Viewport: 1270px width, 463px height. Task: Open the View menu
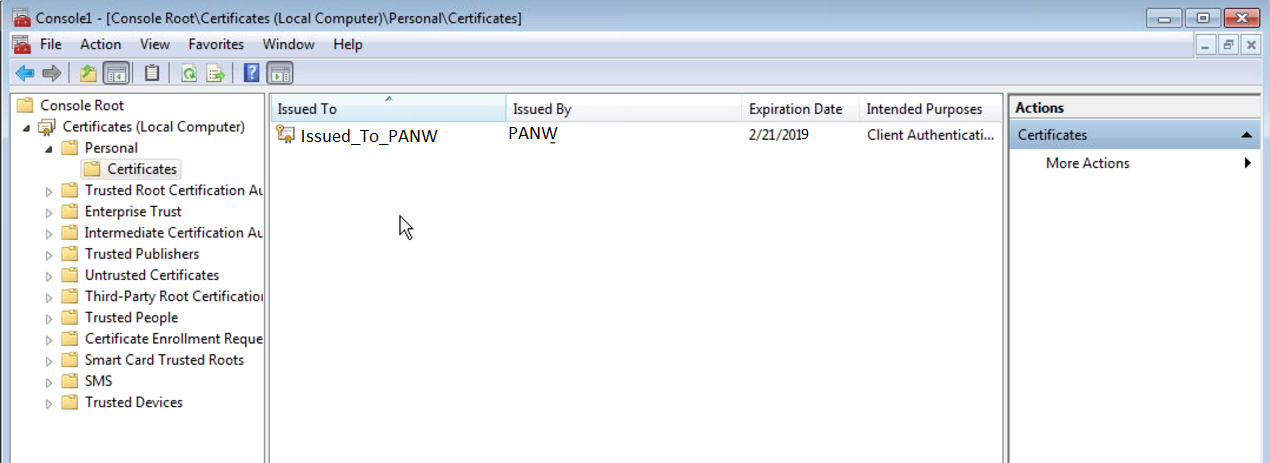coord(155,44)
